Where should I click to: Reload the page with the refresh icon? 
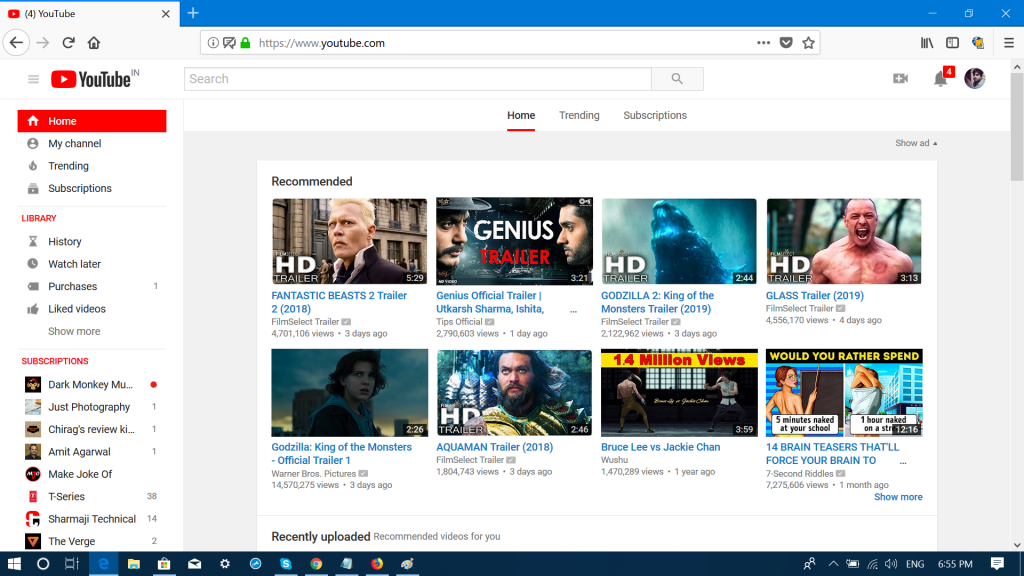(69, 43)
